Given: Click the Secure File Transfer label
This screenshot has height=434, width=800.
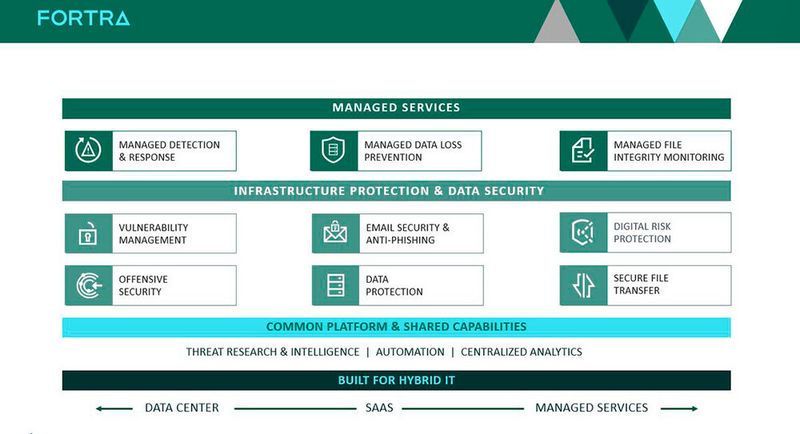Looking at the screenshot, I should click(641, 284).
